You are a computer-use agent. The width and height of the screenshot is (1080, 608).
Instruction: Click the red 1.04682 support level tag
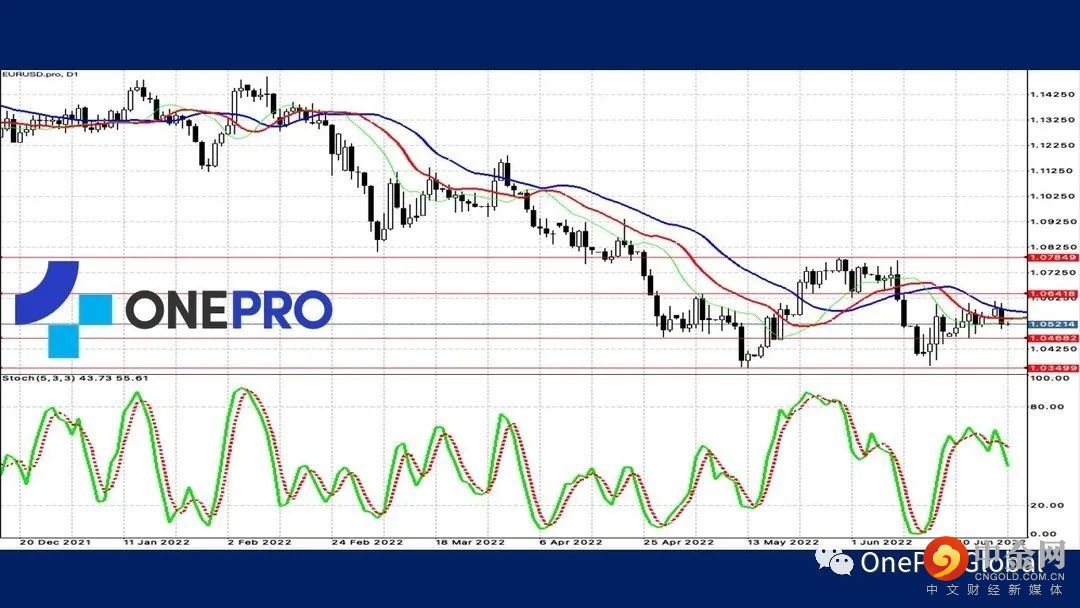tap(1053, 338)
